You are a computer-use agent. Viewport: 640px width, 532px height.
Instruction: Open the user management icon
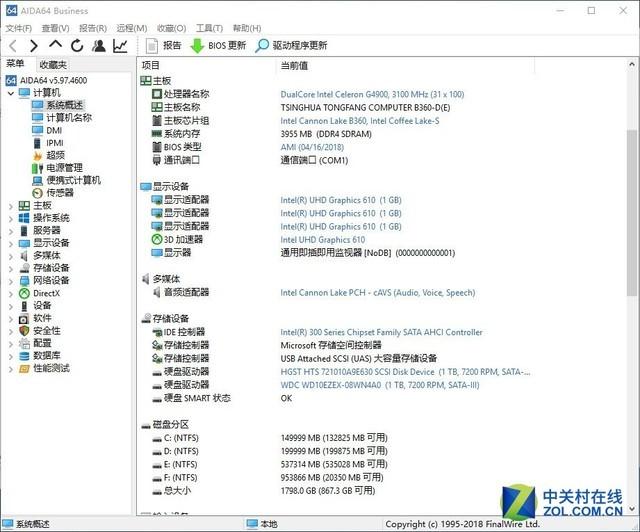(98, 45)
